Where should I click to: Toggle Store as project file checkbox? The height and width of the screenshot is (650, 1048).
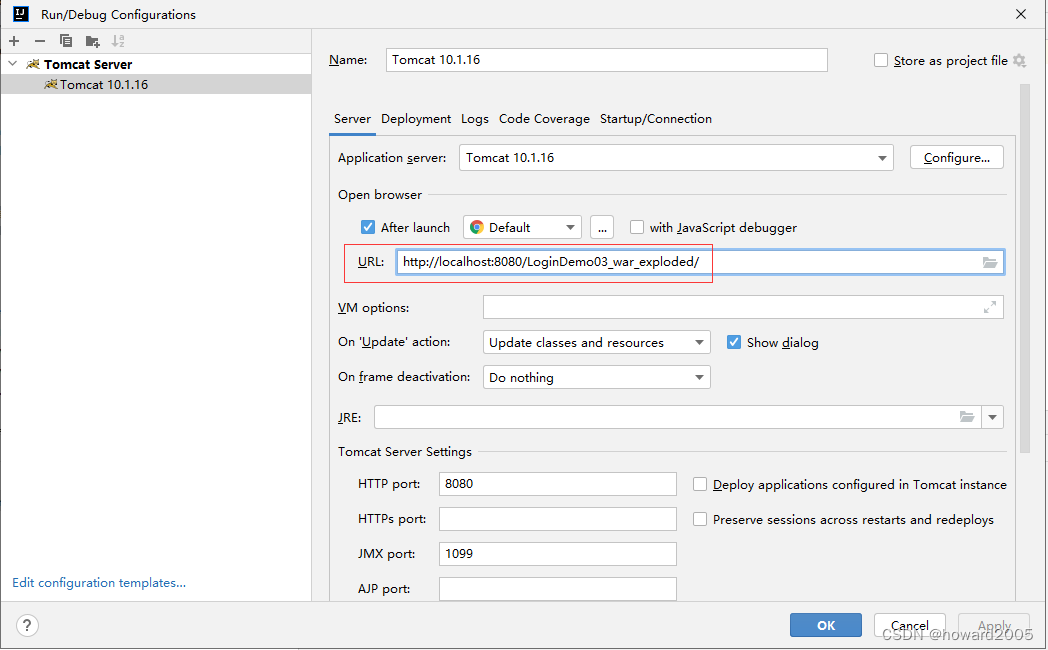pyautogui.click(x=881, y=60)
